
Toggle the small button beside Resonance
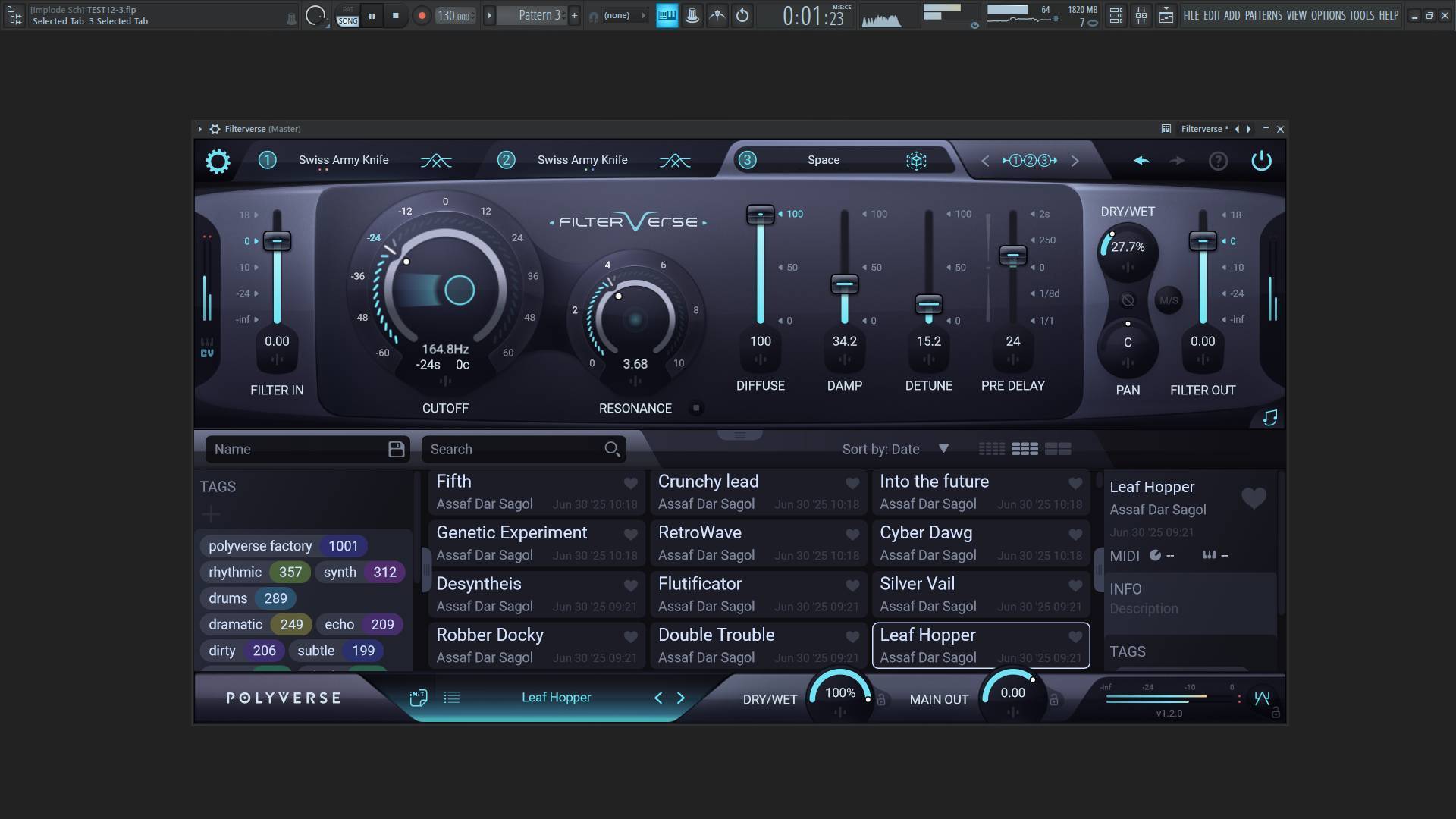695,408
